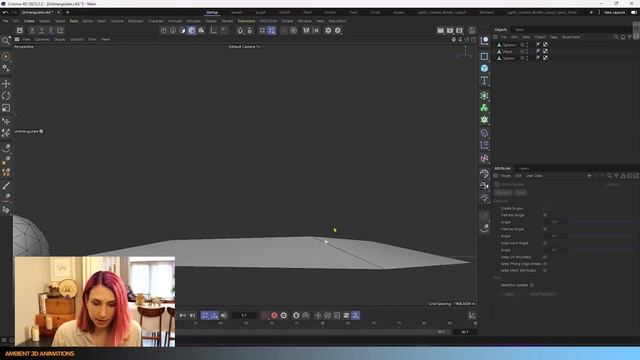
Task: Open the New Defaults dropdown button
Action: click(x=542, y=294)
